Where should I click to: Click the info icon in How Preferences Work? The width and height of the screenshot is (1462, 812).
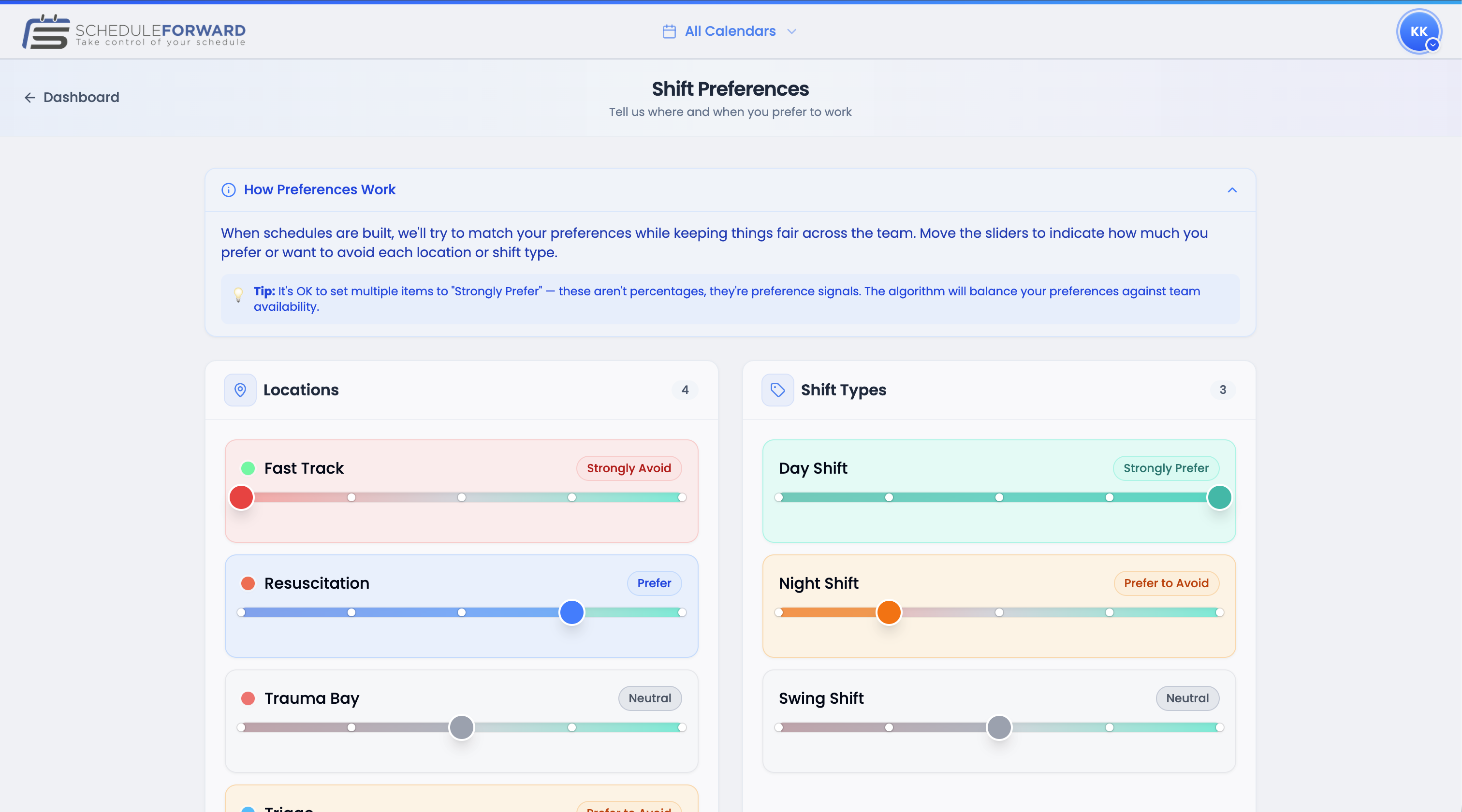(x=228, y=190)
